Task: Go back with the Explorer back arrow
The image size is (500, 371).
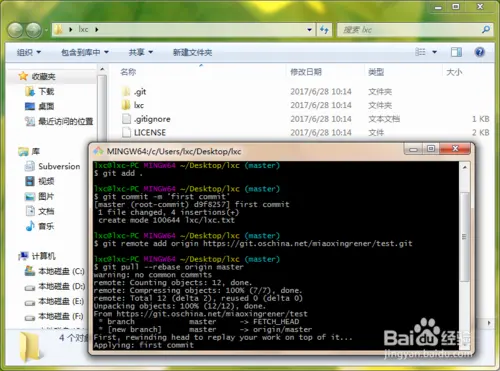Action: (15, 30)
